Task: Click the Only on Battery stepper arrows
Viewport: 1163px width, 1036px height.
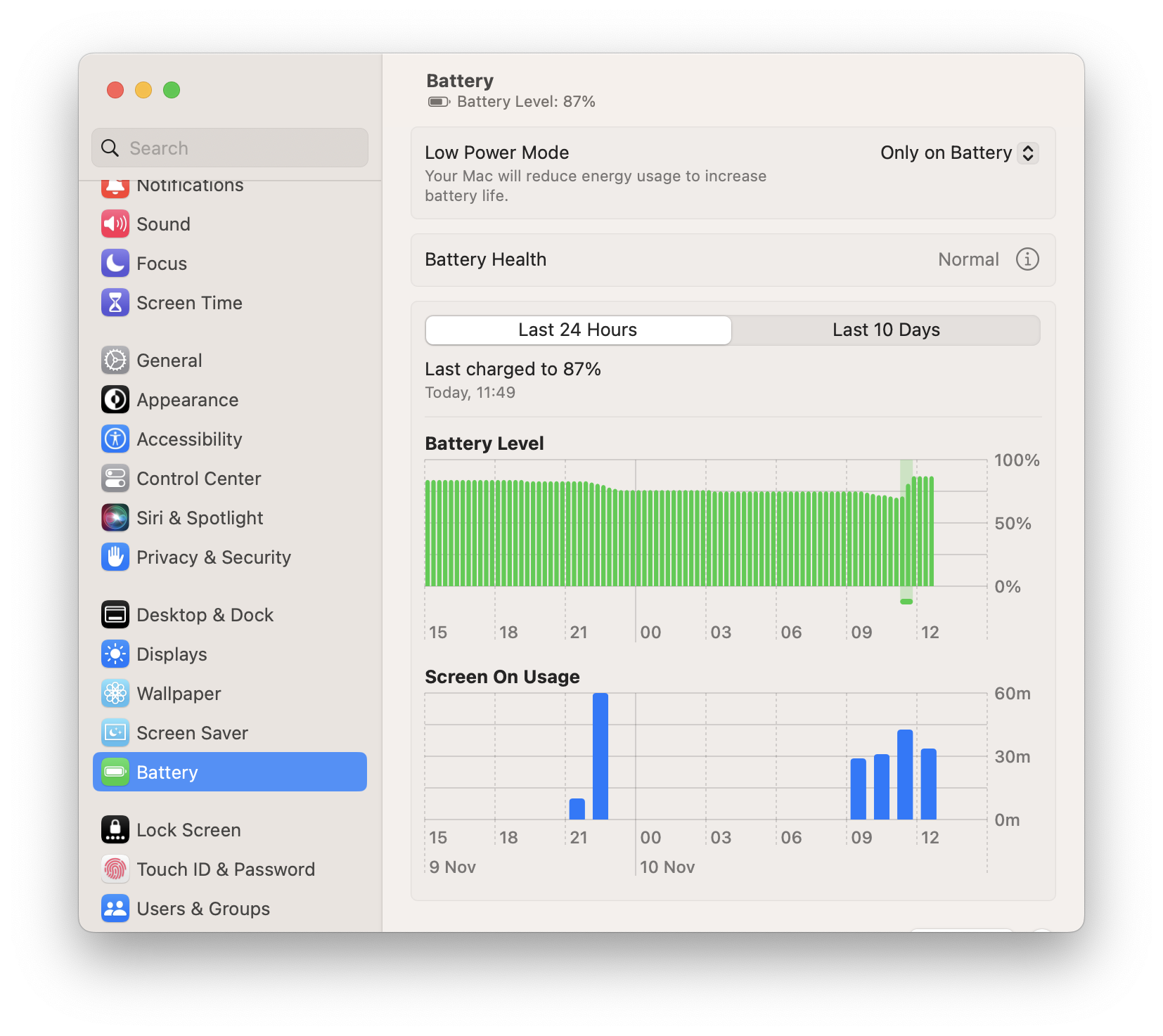Action: pos(1028,153)
